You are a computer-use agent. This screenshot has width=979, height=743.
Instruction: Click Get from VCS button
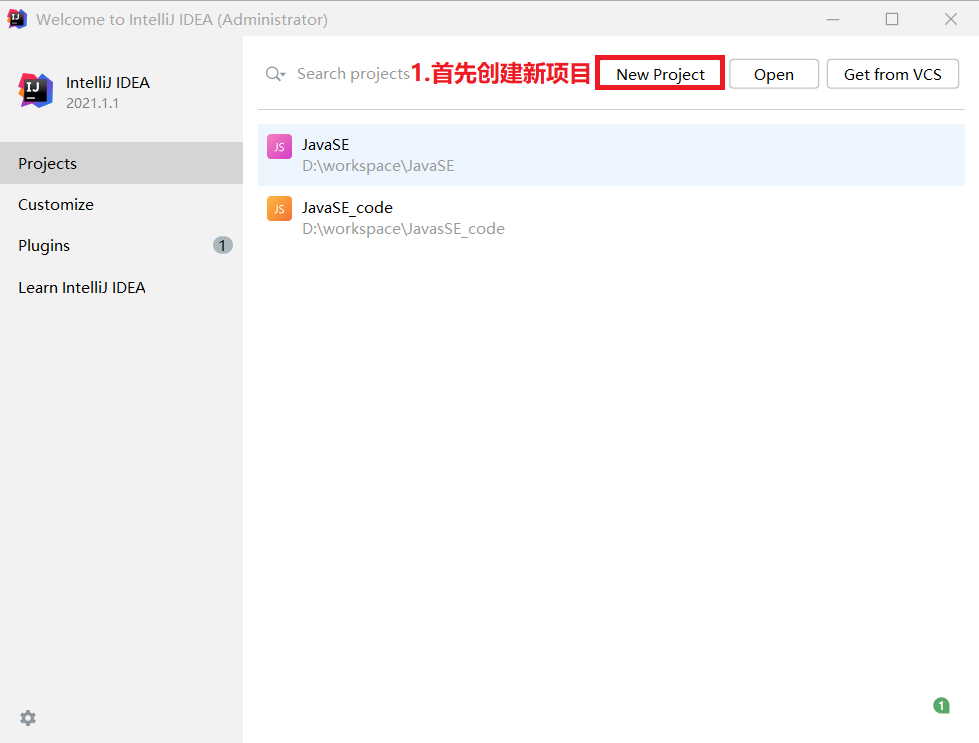click(892, 74)
